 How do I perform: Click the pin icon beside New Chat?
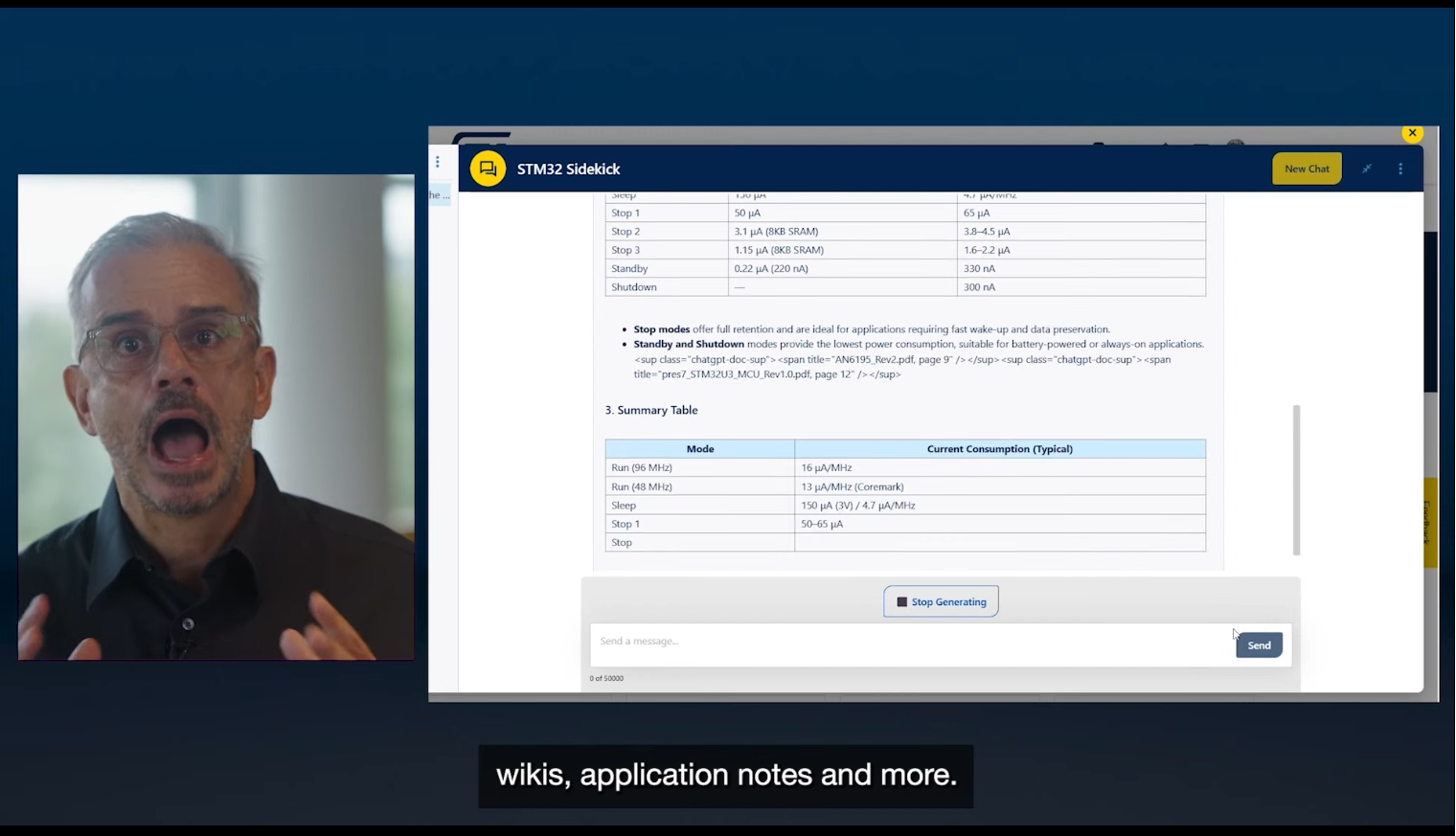(x=1367, y=169)
